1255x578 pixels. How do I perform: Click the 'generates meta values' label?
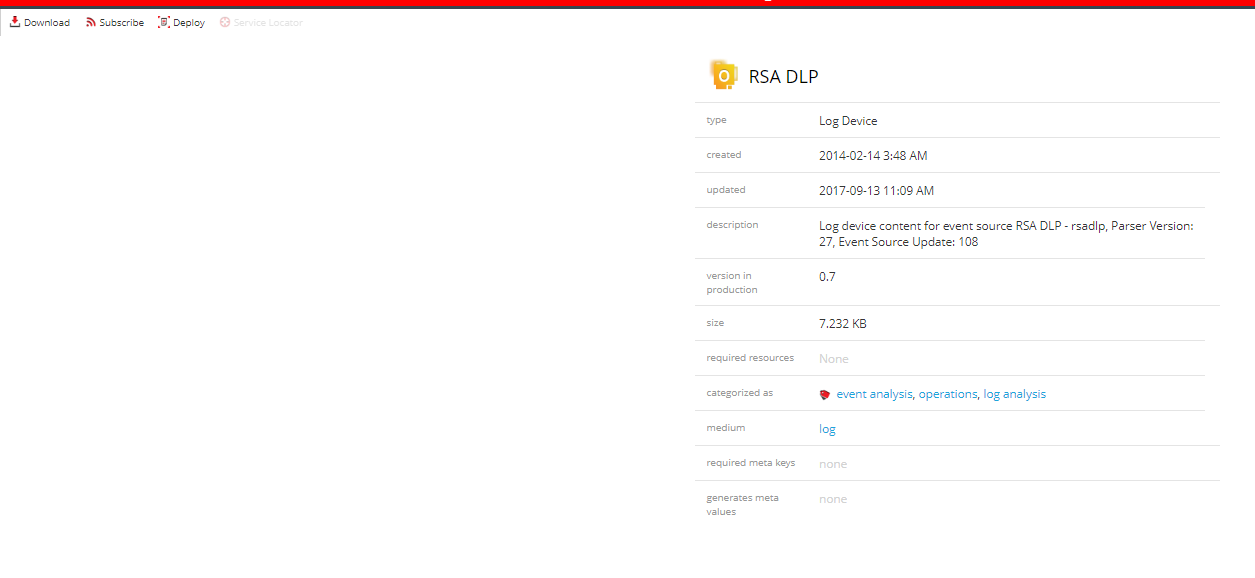[742, 505]
